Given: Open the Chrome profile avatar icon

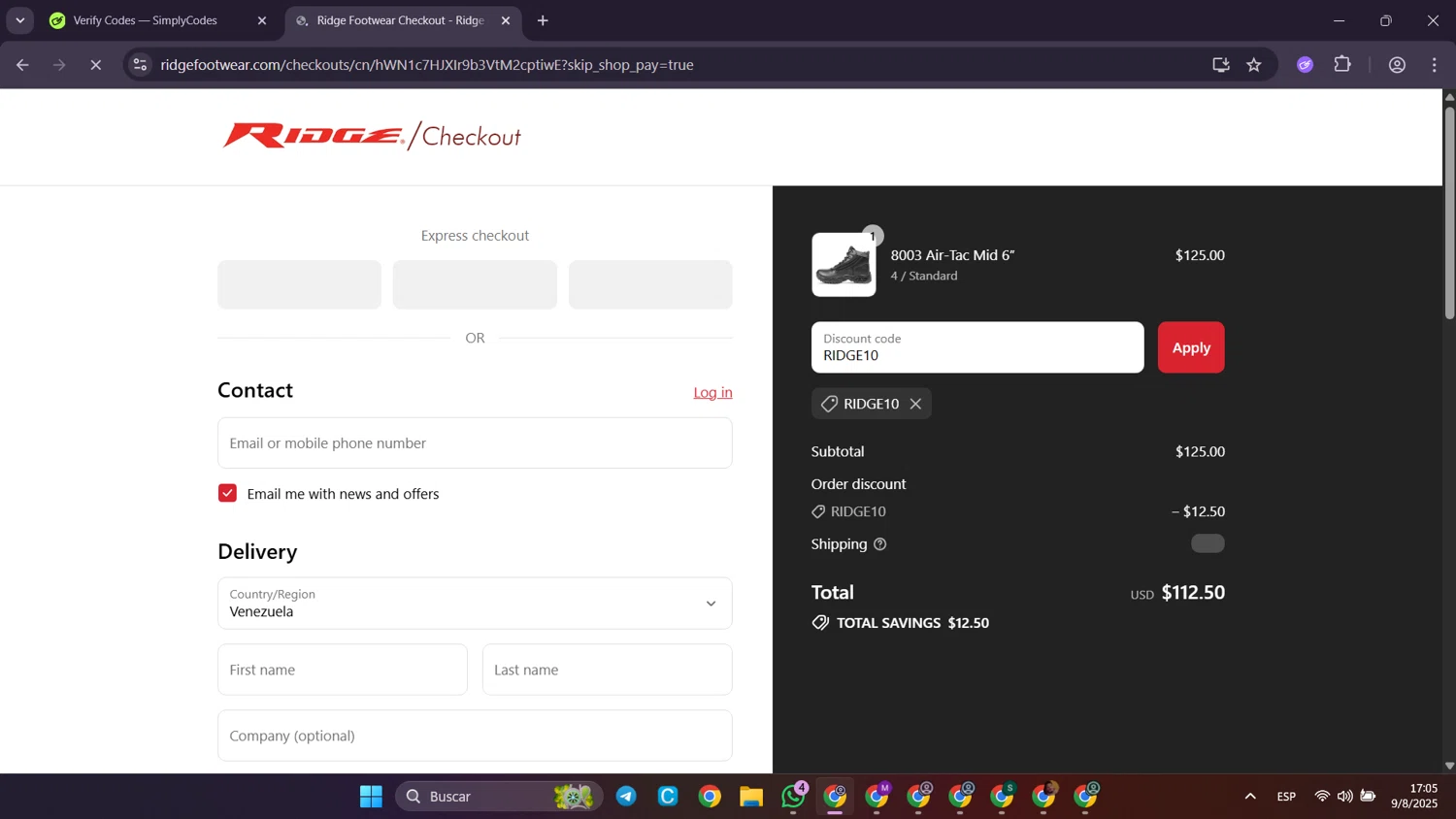Looking at the screenshot, I should tap(1397, 65).
